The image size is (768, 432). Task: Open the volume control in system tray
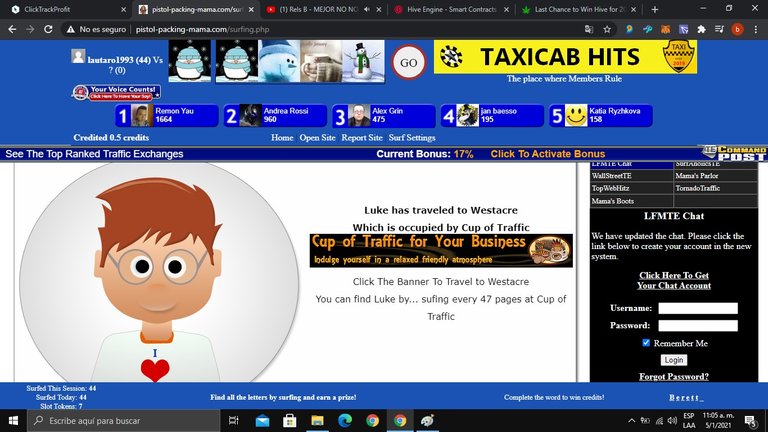[672, 420]
